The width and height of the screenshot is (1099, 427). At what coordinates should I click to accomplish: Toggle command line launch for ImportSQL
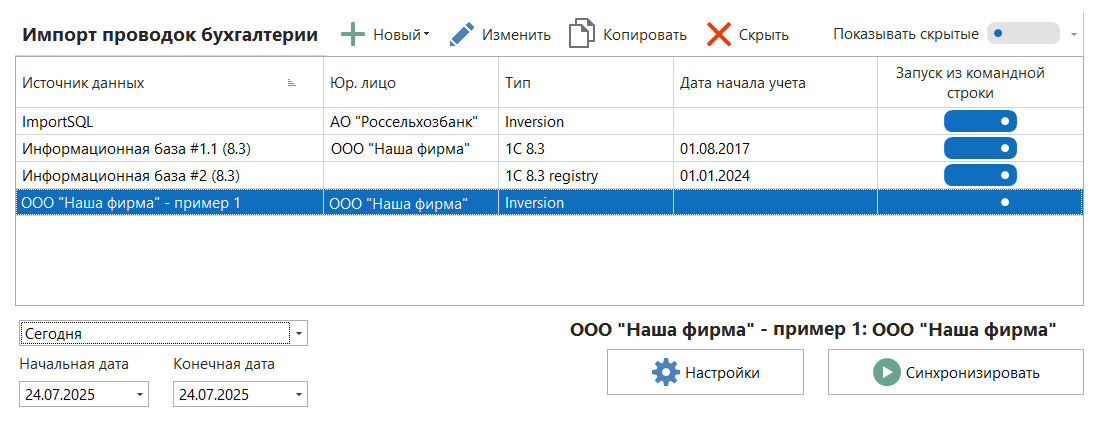pyautogui.click(x=980, y=122)
